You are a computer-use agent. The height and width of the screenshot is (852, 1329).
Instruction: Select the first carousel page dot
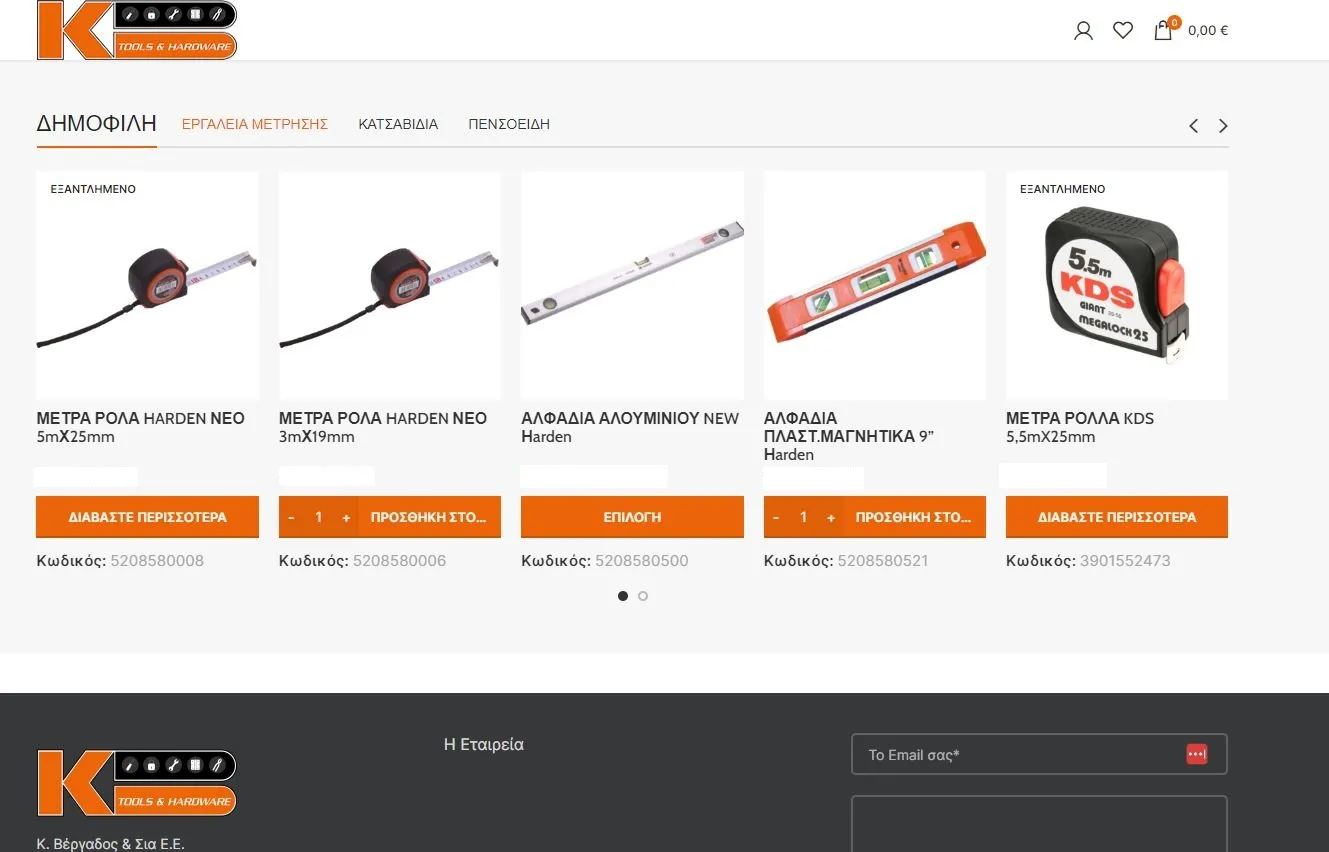pyautogui.click(x=623, y=596)
